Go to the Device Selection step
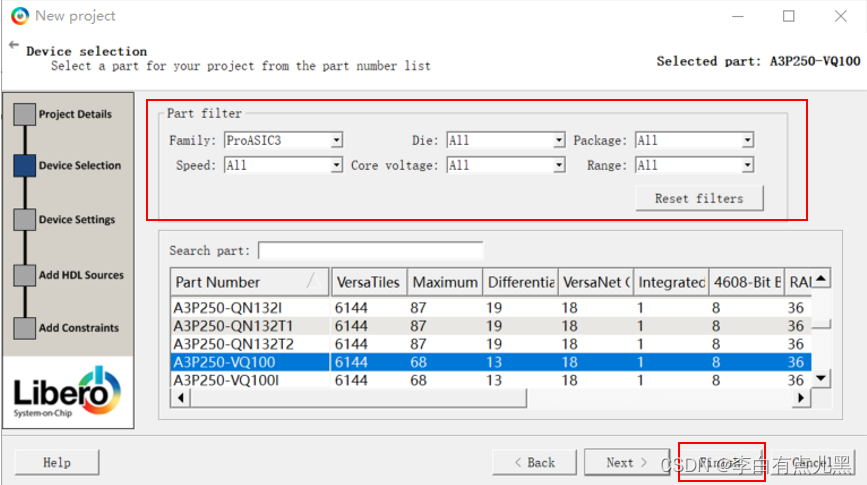 click(x=80, y=165)
